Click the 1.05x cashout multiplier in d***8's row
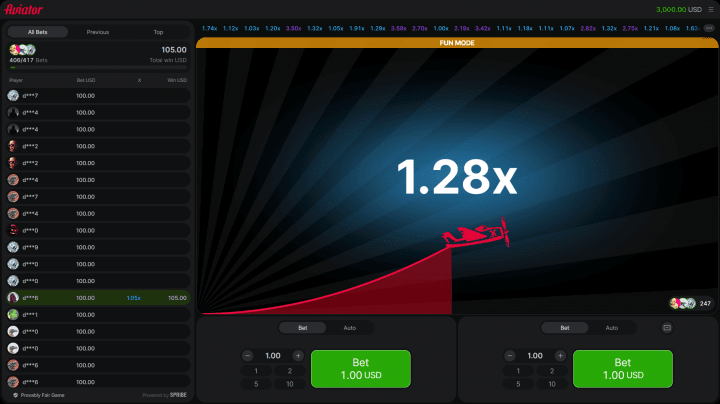This screenshot has height=404, width=720. [x=134, y=298]
